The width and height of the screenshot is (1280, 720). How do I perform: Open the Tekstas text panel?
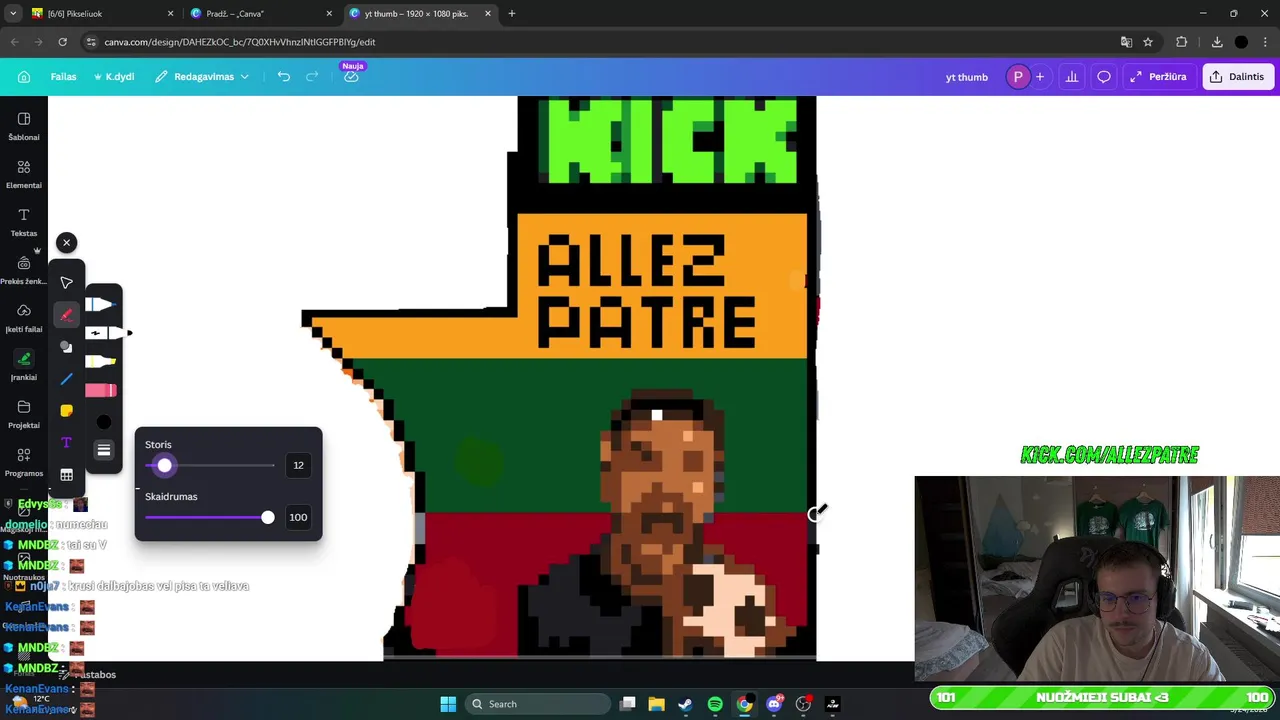pos(24,222)
